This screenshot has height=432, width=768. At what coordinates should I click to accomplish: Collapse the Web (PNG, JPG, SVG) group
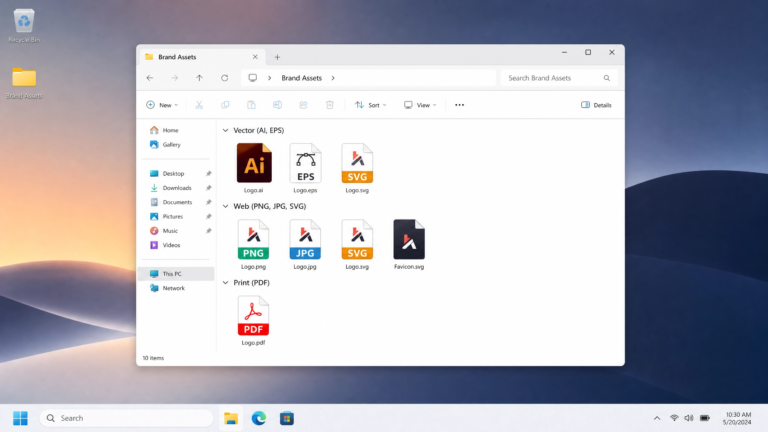point(225,206)
